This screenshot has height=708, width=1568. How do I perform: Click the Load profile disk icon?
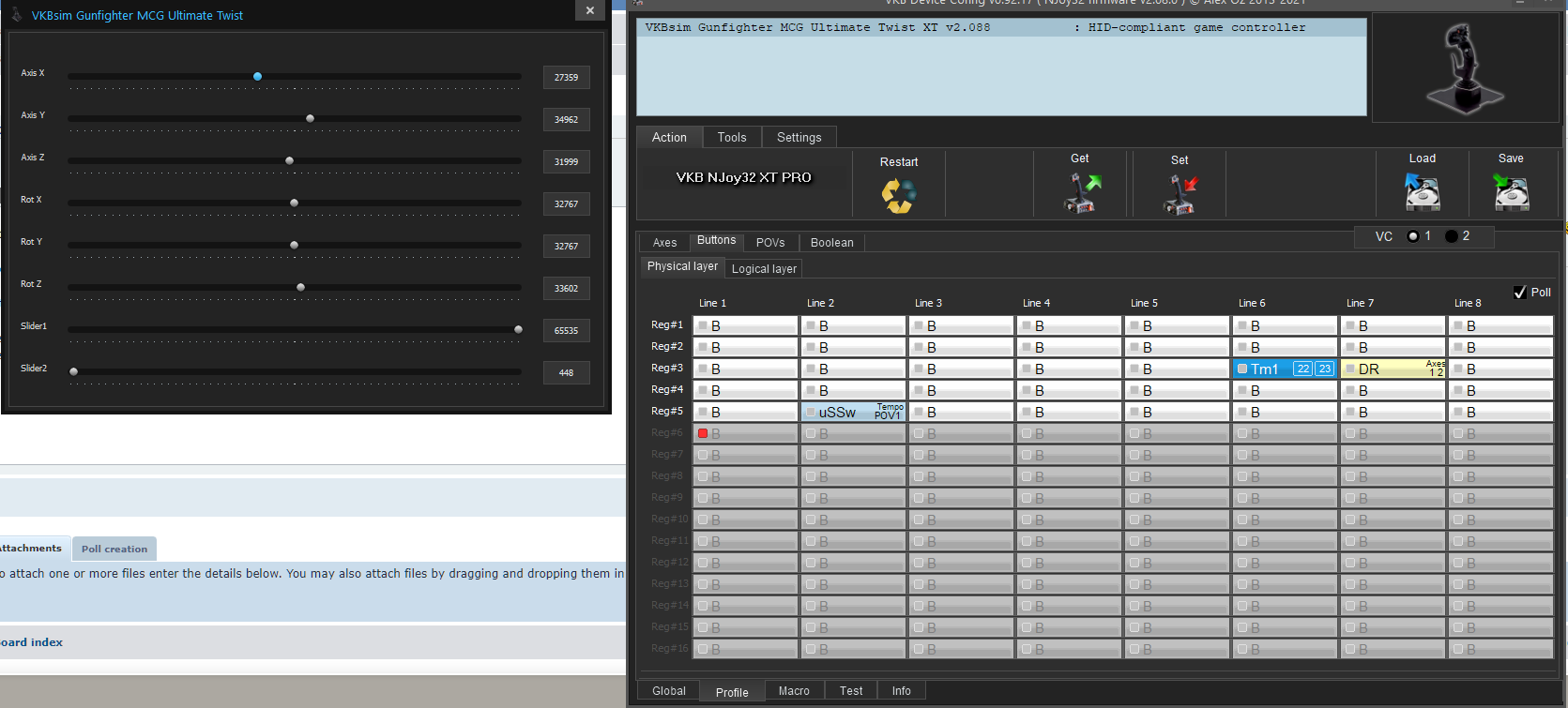(1423, 192)
